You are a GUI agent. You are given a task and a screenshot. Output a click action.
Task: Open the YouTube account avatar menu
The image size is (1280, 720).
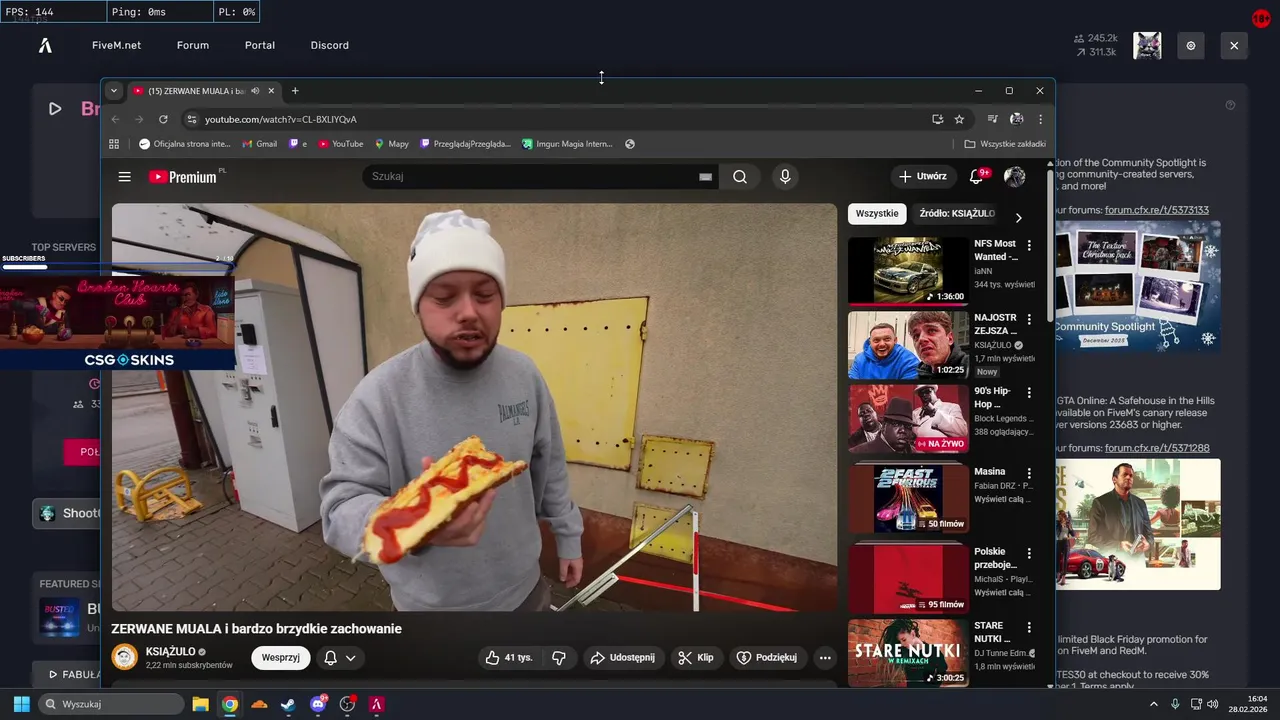[1015, 177]
